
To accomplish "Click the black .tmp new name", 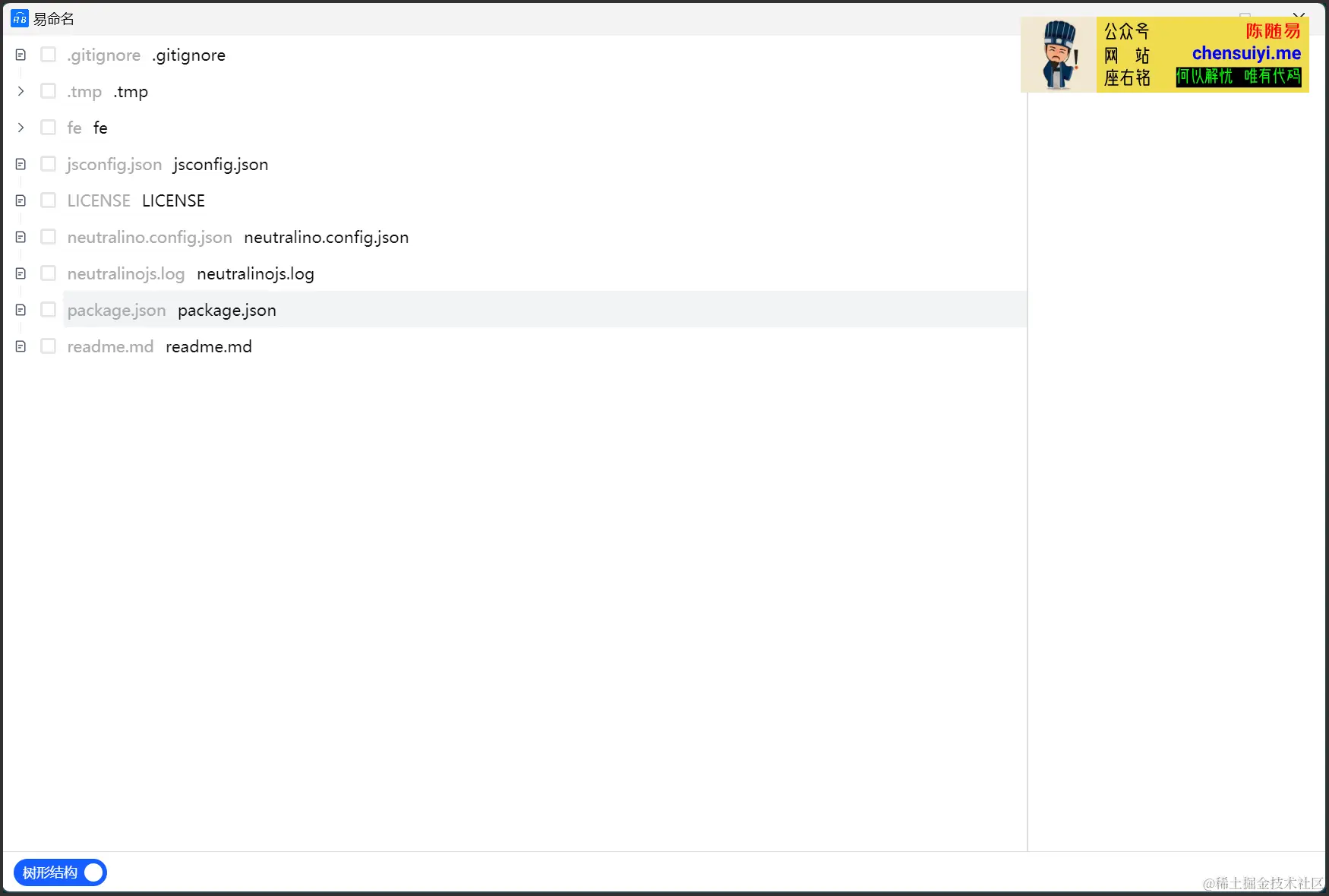I will tap(131, 92).
